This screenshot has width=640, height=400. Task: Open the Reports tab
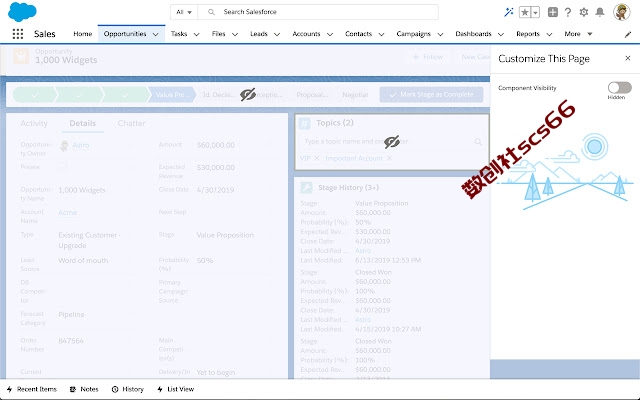[x=528, y=34]
